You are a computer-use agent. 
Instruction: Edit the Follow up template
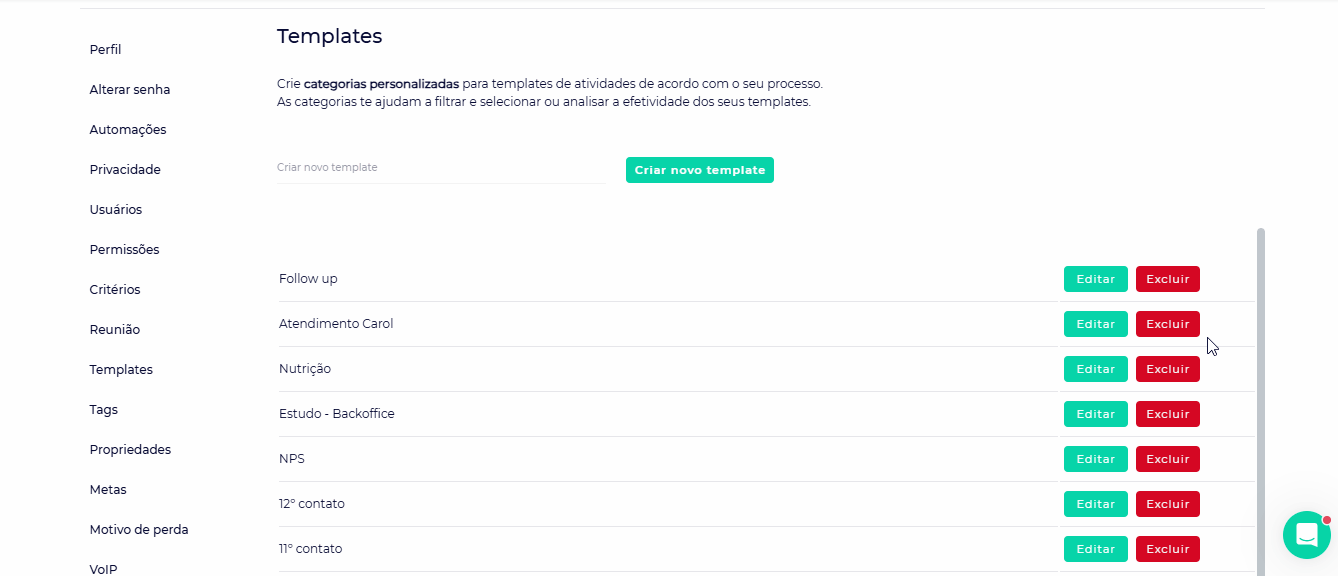click(1095, 279)
